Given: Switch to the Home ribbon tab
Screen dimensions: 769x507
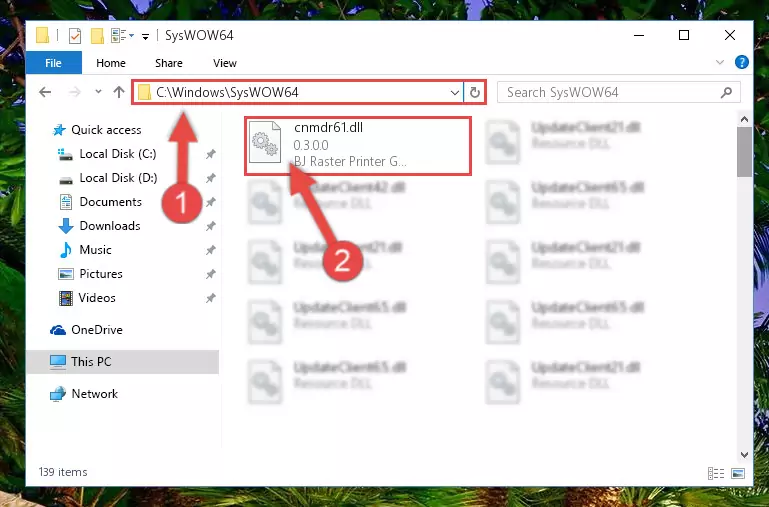Looking at the screenshot, I should pyautogui.click(x=111, y=63).
